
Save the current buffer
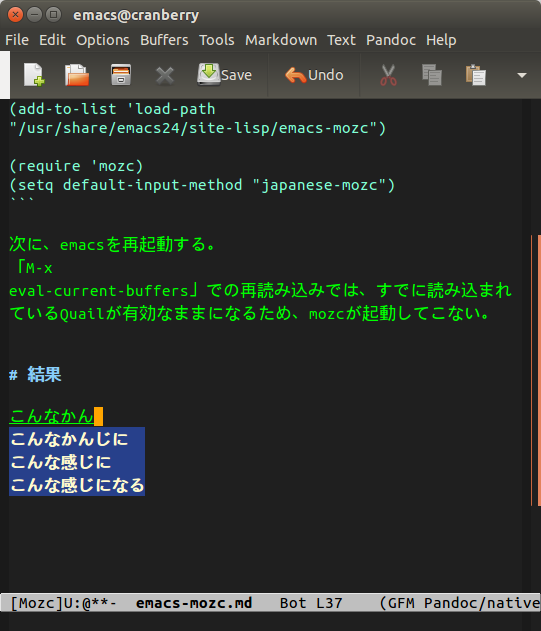(224, 75)
